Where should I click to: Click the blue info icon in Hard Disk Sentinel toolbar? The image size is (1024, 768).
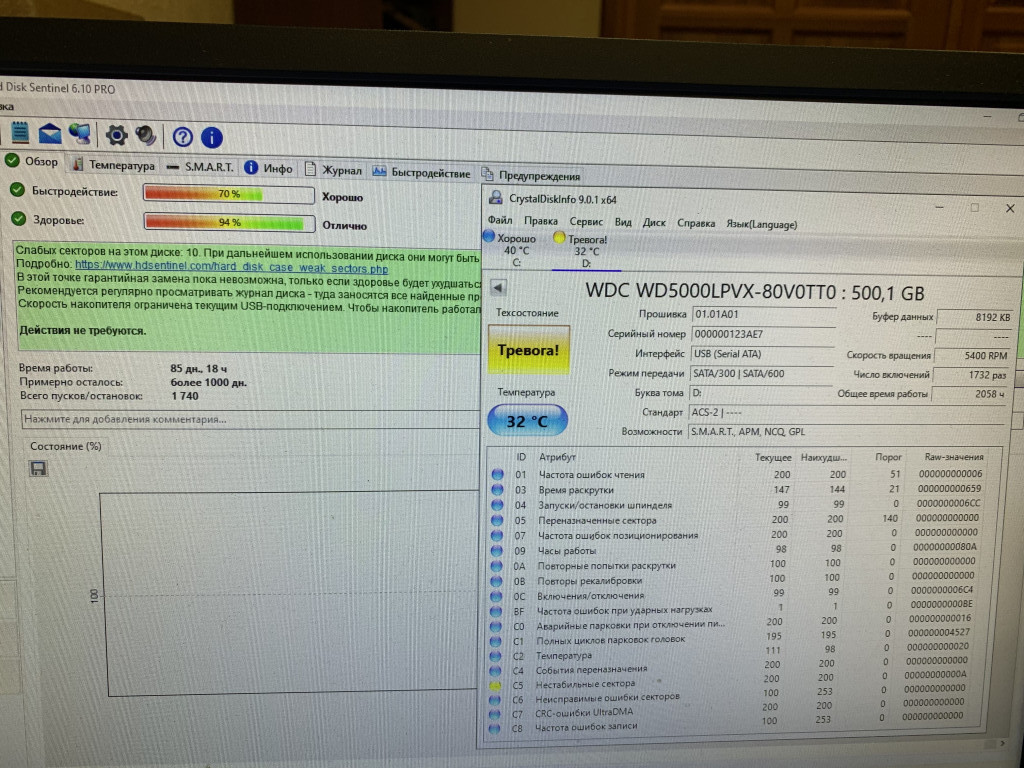212,137
